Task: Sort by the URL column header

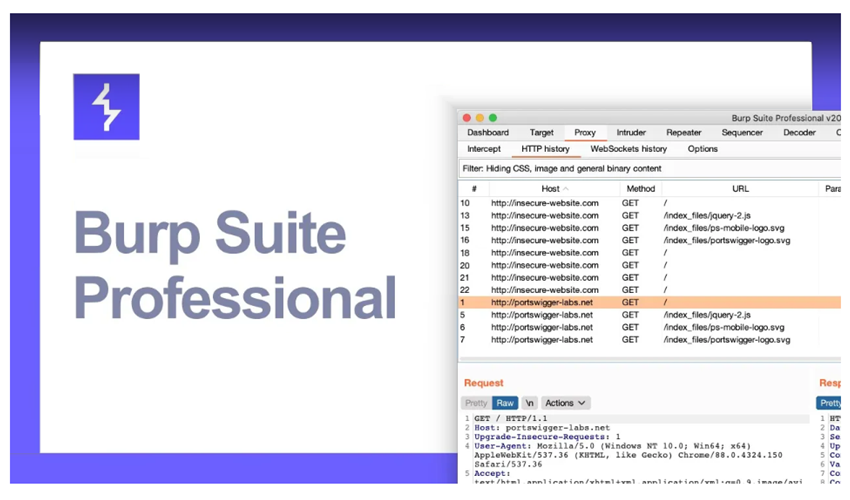Action: pos(740,189)
